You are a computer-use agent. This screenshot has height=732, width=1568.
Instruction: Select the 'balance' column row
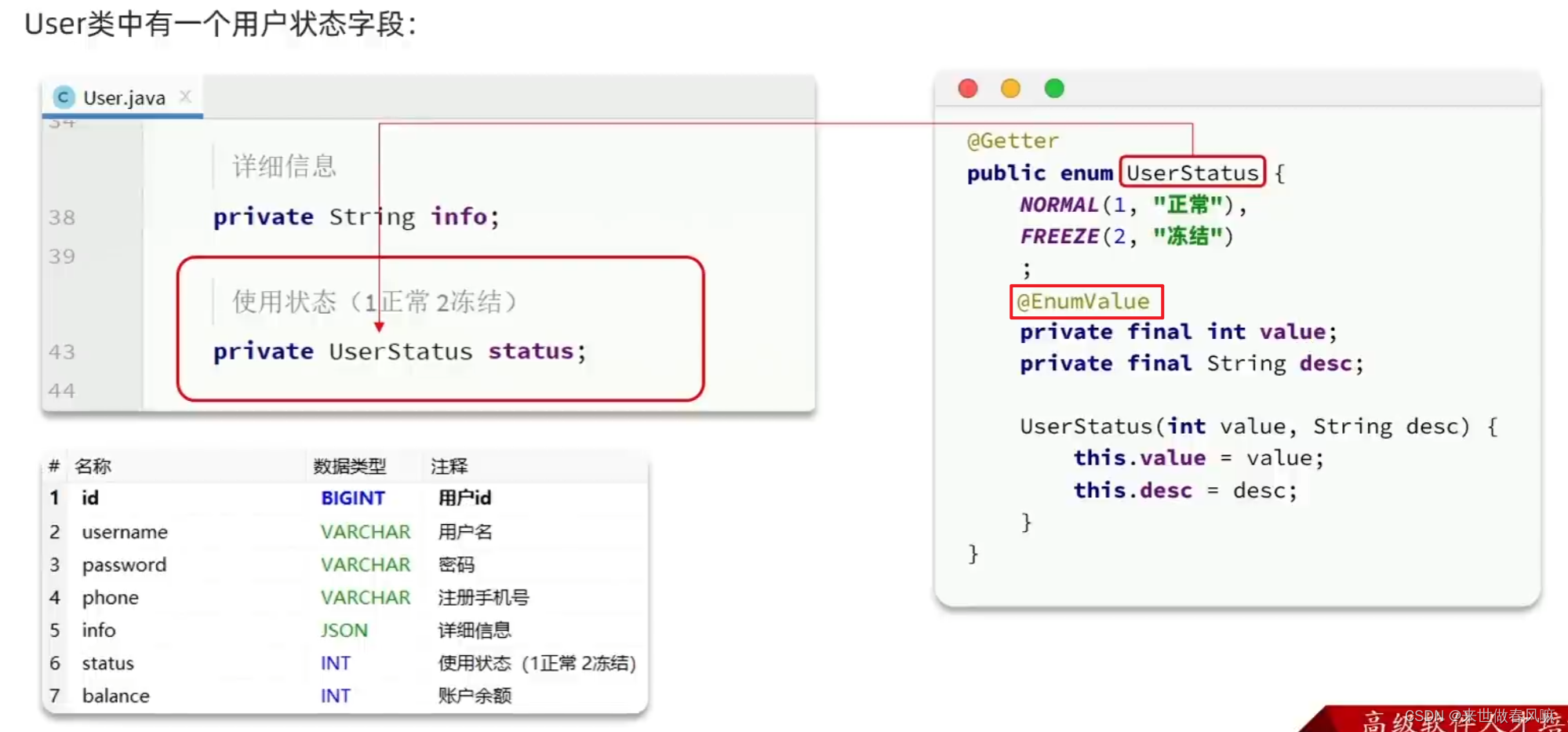(x=345, y=696)
